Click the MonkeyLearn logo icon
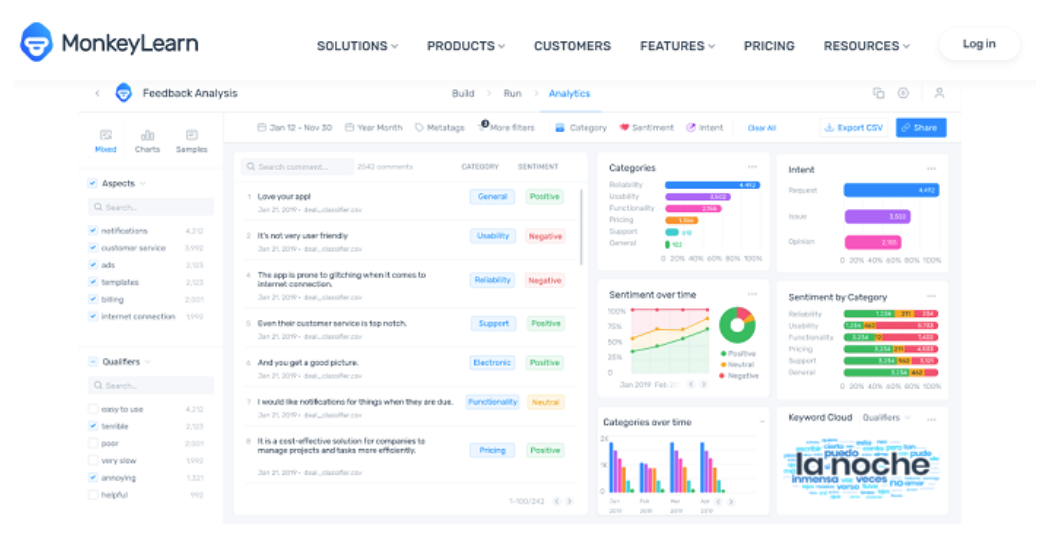 coord(36,42)
